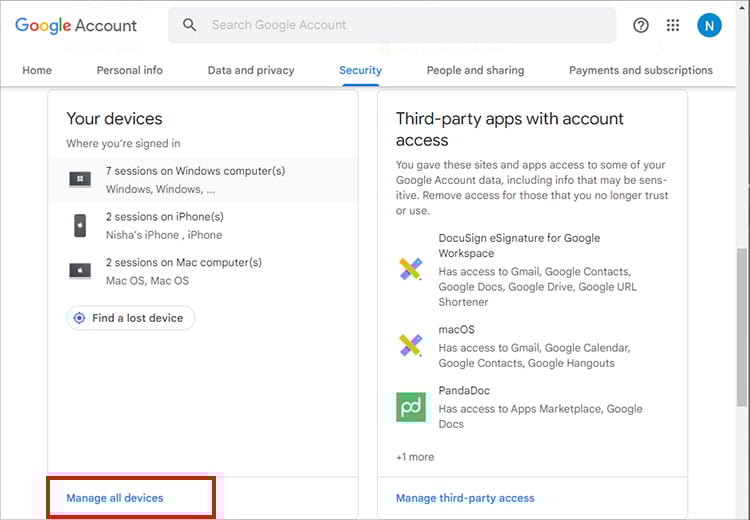Click the iPhone device icon
Viewport: 750px width, 520px height.
80,226
